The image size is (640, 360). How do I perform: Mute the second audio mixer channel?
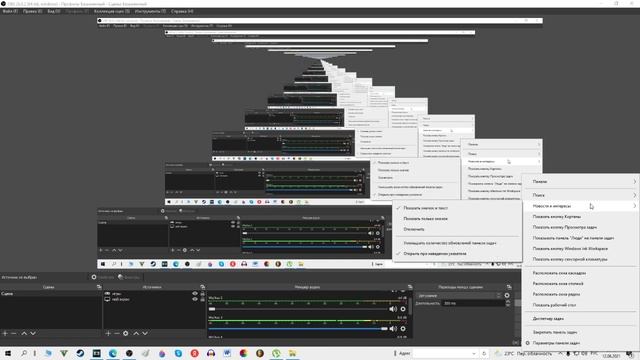coord(393,329)
